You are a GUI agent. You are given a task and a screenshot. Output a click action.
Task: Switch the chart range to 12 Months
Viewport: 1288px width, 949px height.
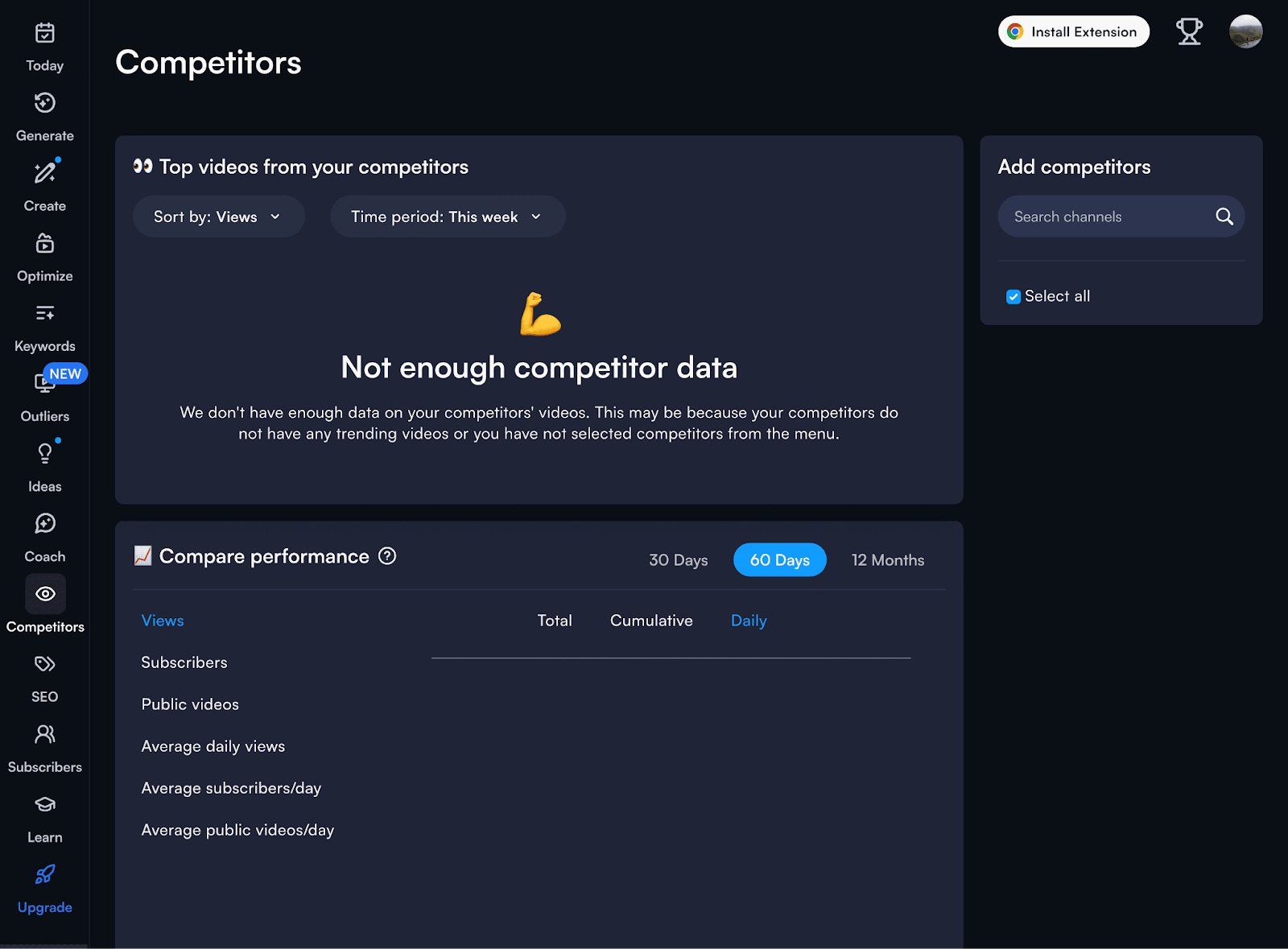pos(887,560)
